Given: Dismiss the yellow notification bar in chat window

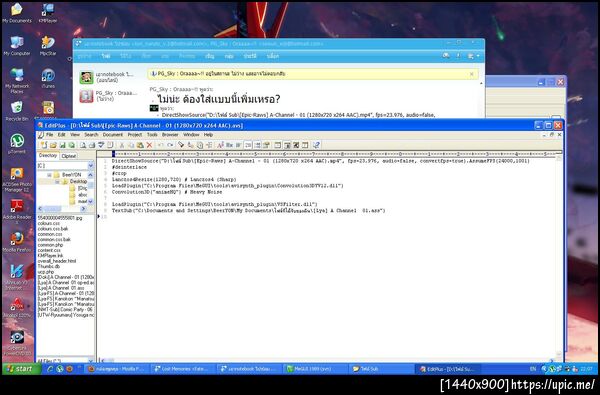Looking at the screenshot, I should [x=471, y=74].
